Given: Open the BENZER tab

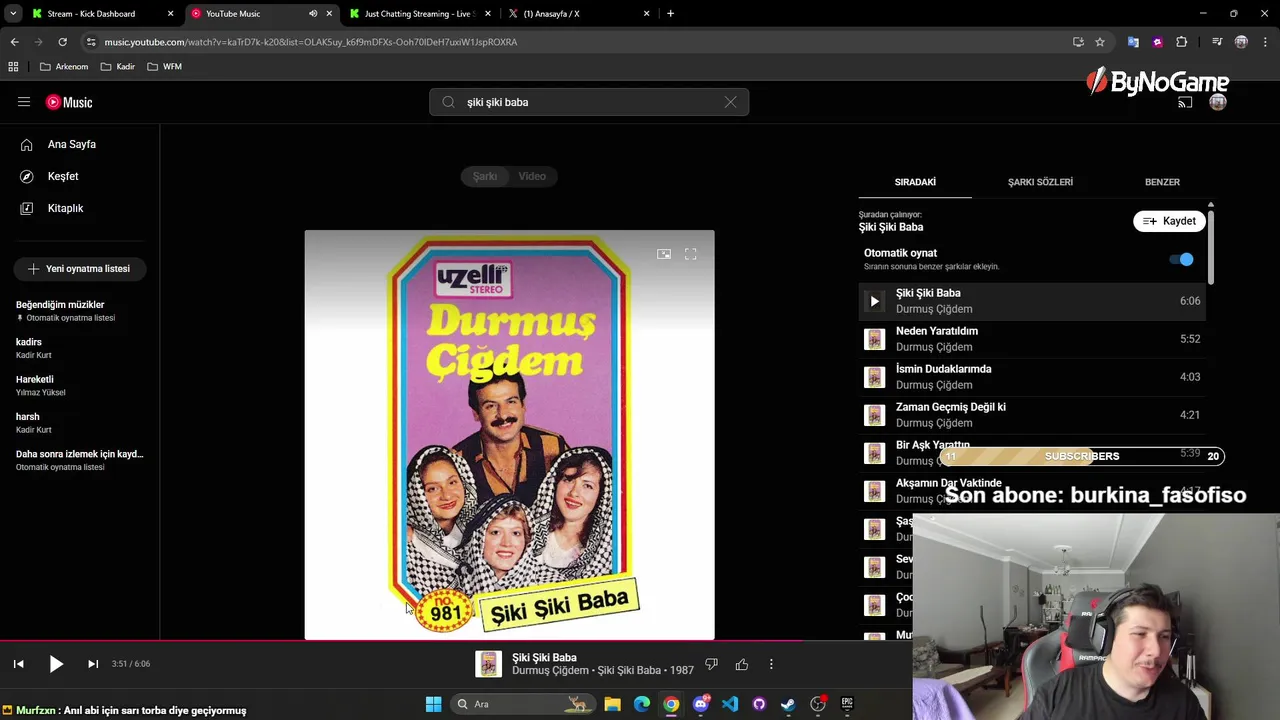Looking at the screenshot, I should click(1162, 182).
